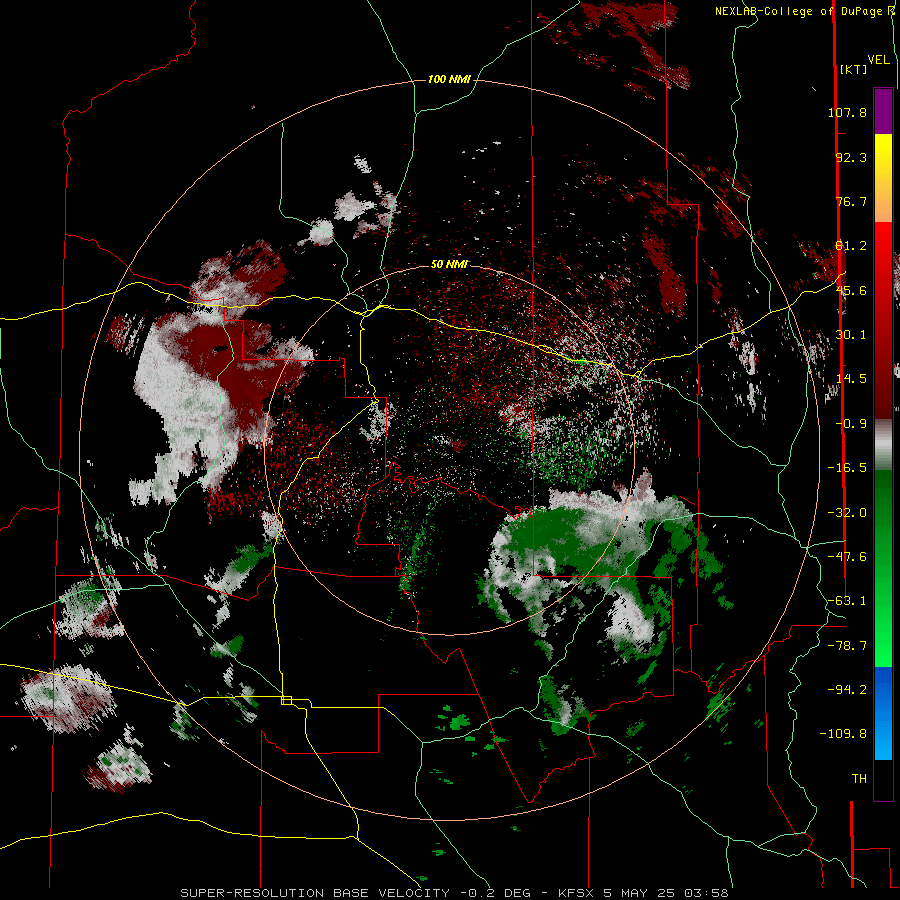Screen dimensions: 900x900
Task: Click the -32.0 legend value
Action: point(847,513)
